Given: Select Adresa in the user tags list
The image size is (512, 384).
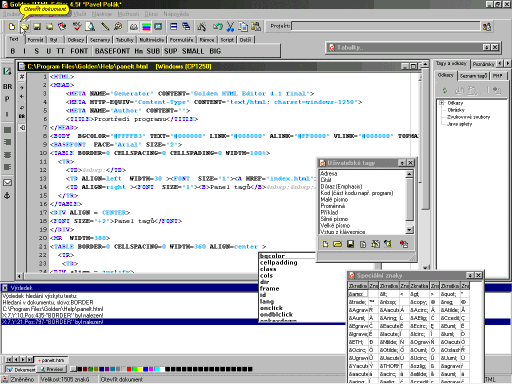Looking at the screenshot, I should click(329, 173).
